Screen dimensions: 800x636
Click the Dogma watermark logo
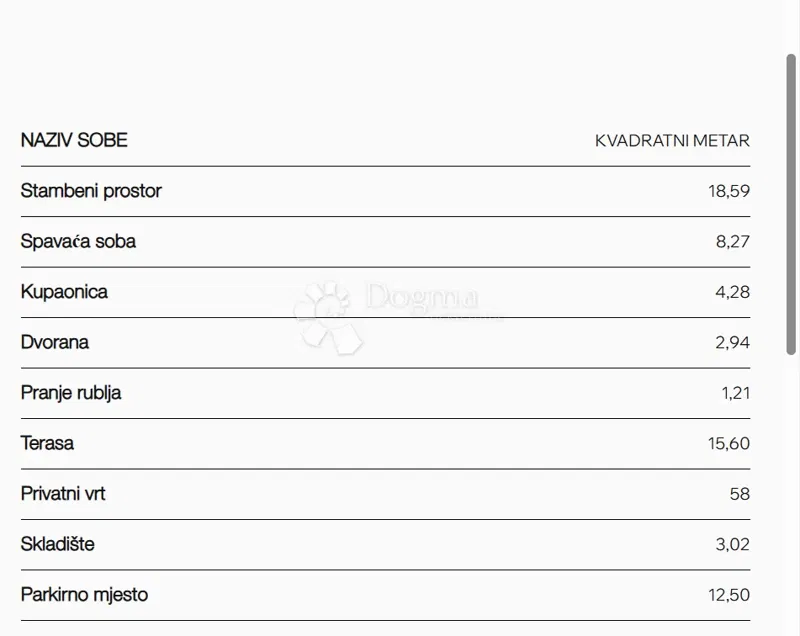(388, 316)
